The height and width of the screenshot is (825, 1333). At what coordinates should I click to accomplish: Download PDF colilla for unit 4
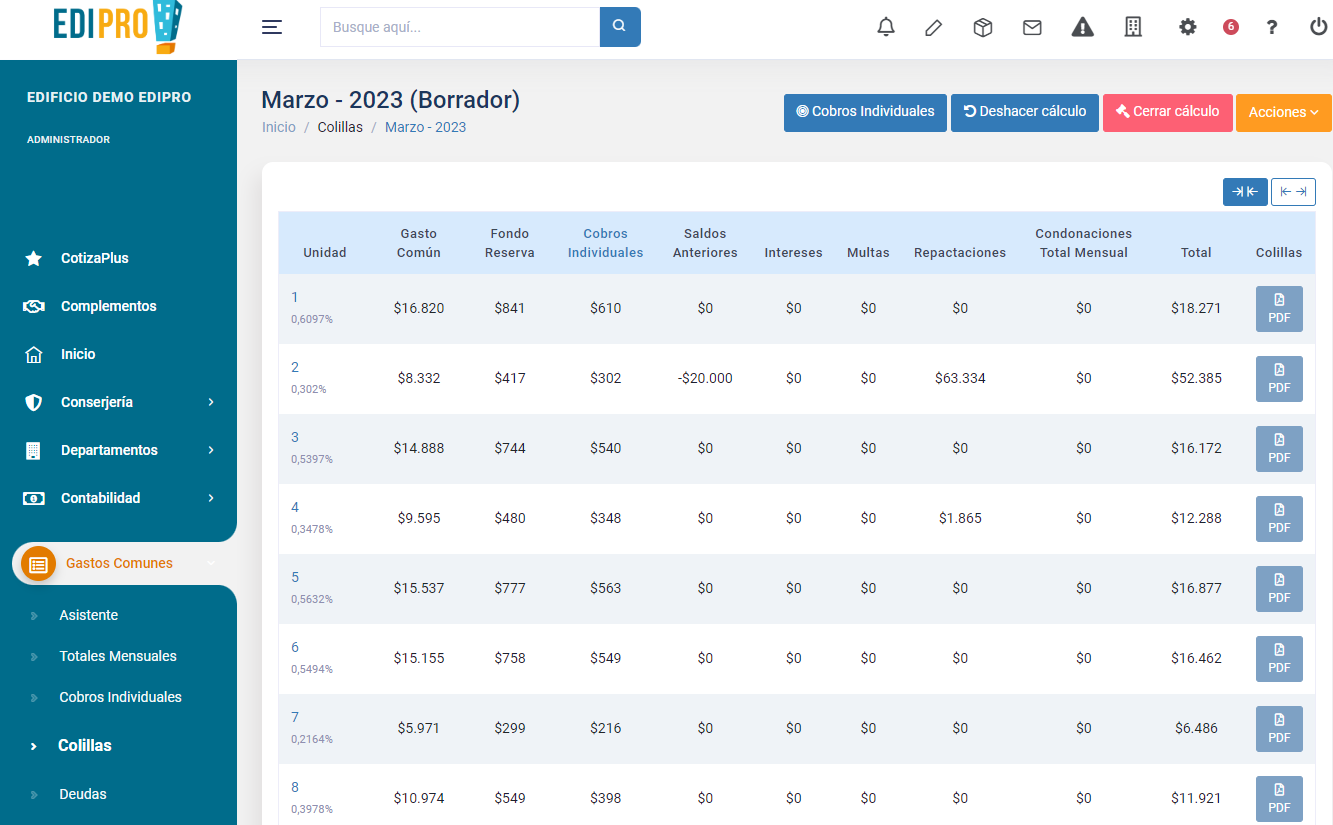coord(1279,518)
